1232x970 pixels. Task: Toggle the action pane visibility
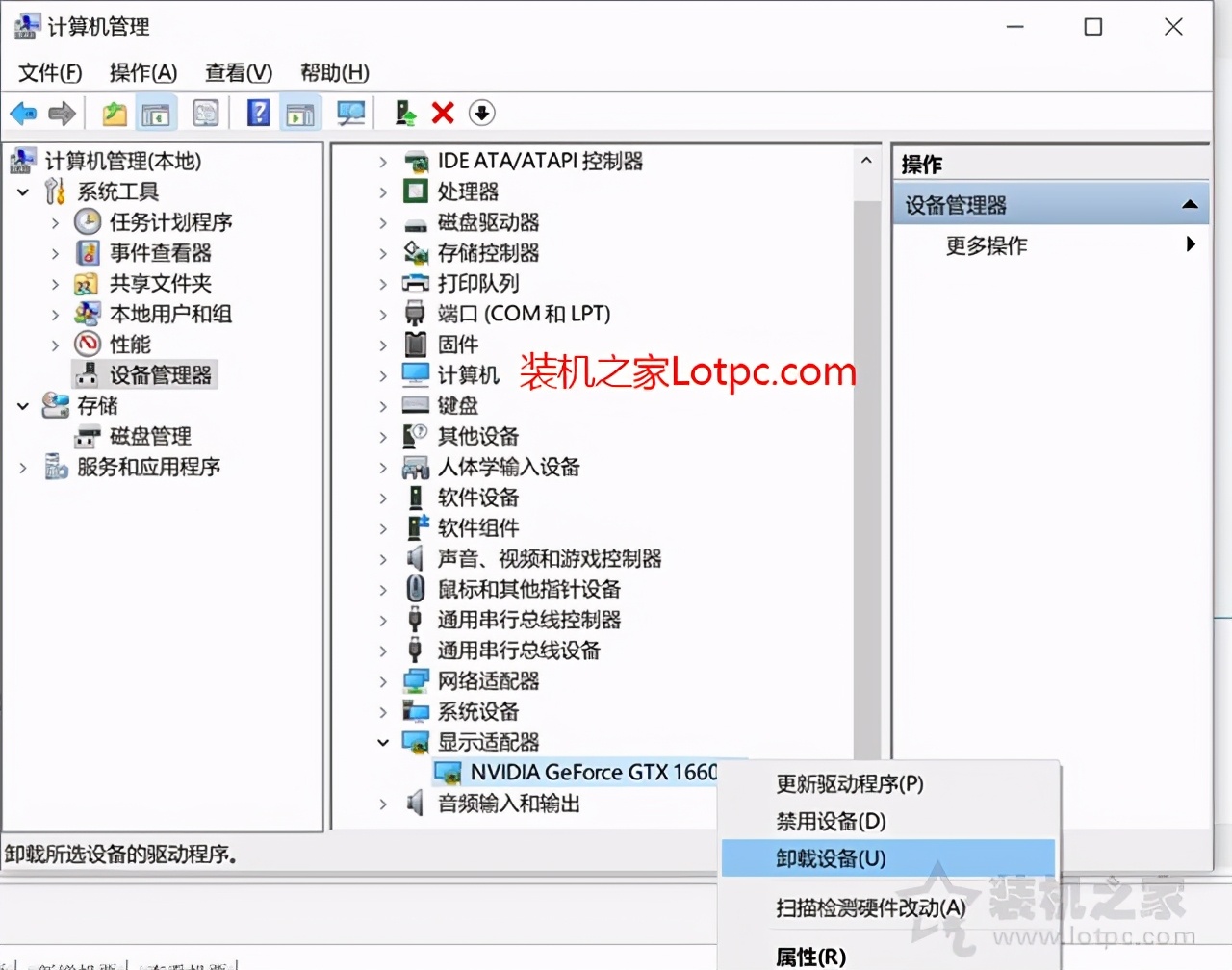pyautogui.click(x=300, y=113)
